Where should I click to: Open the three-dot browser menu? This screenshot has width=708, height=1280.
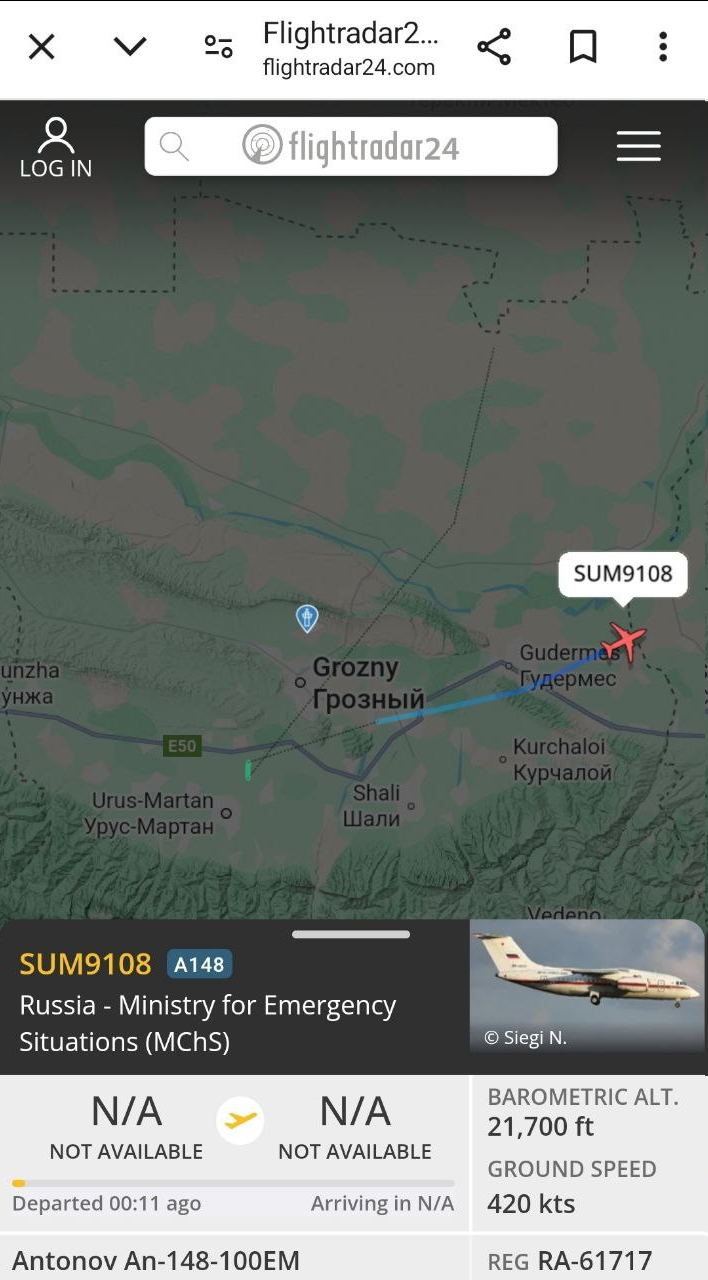tap(662, 47)
